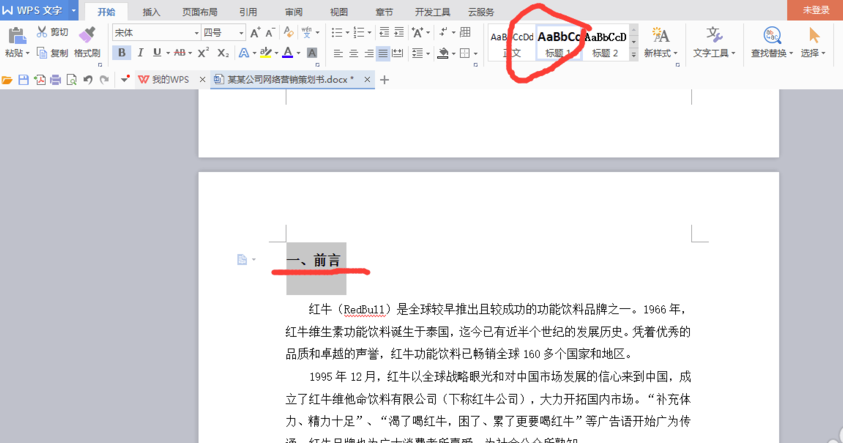Viewport: 843px width, 443px height.
Task: Click the 未登录 login button
Action: (814, 10)
